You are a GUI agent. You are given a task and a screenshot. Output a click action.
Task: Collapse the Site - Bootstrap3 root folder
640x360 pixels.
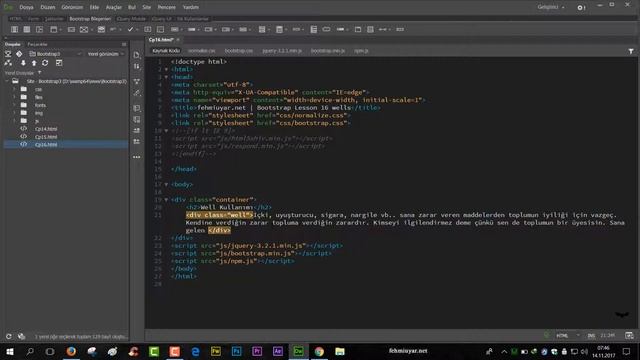[x=7, y=81]
